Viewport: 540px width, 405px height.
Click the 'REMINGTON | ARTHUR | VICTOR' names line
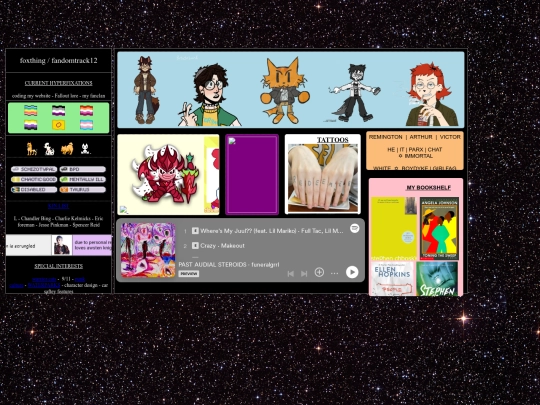point(415,137)
